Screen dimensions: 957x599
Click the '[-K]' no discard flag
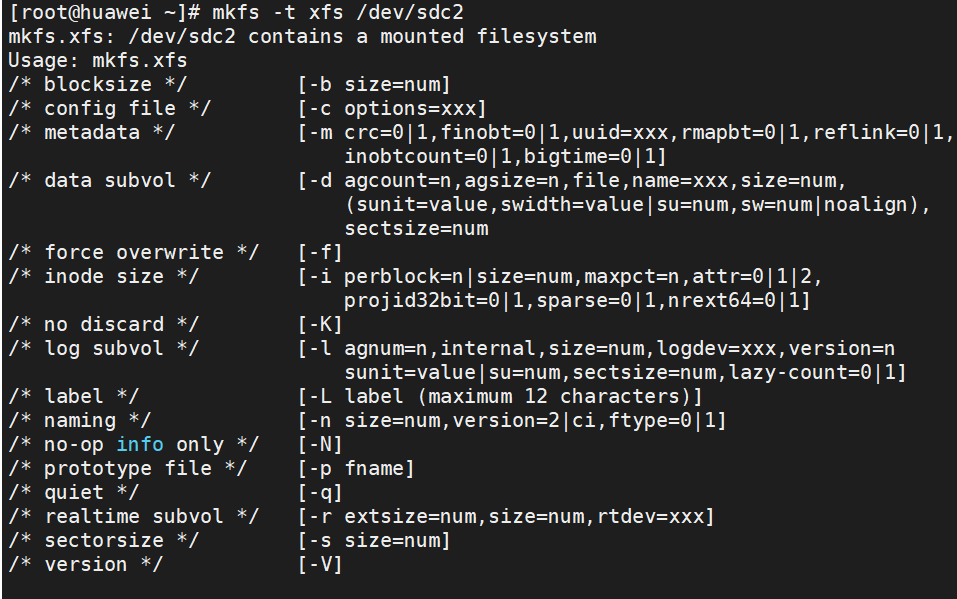click(x=320, y=325)
